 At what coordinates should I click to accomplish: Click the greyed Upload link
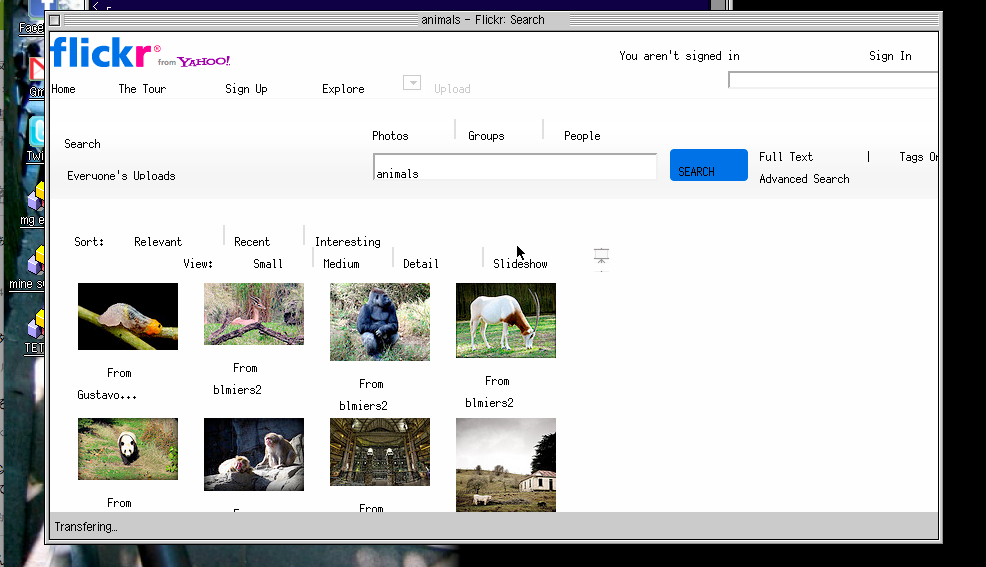(x=451, y=89)
